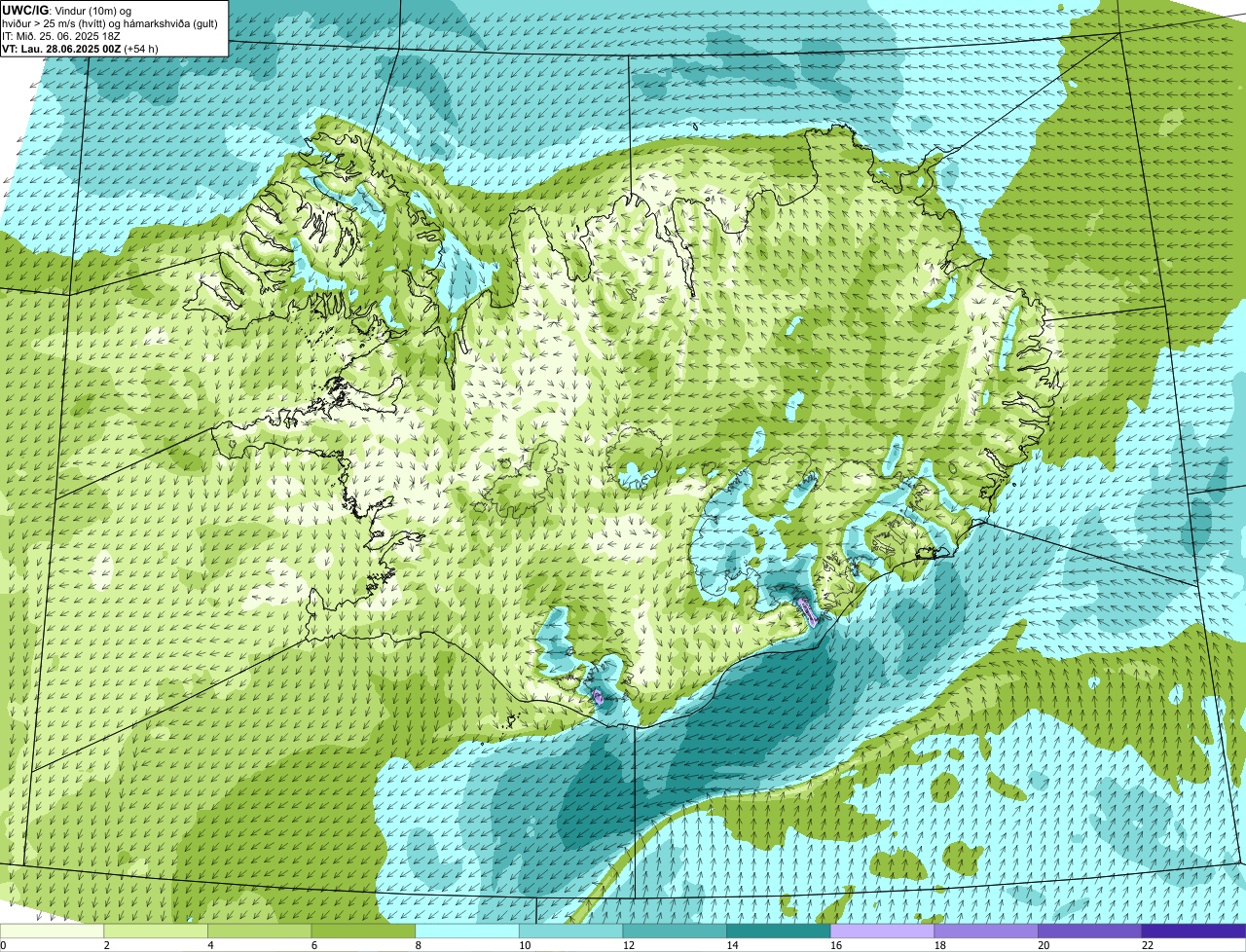
Task: Select the 20–22 violet colorbar swatch
Action: pyautogui.click(x=1090, y=931)
